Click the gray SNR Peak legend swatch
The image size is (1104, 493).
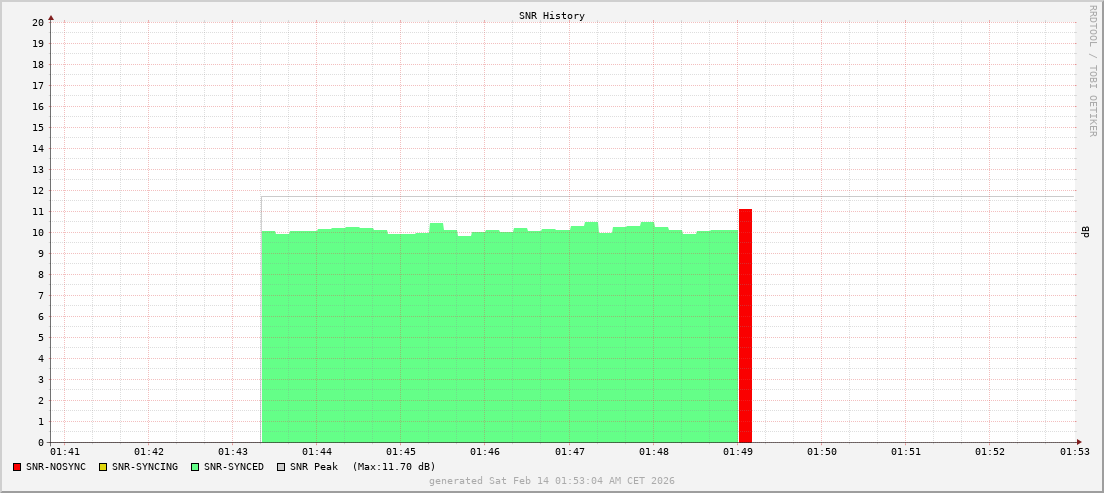click(x=281, y=467)
